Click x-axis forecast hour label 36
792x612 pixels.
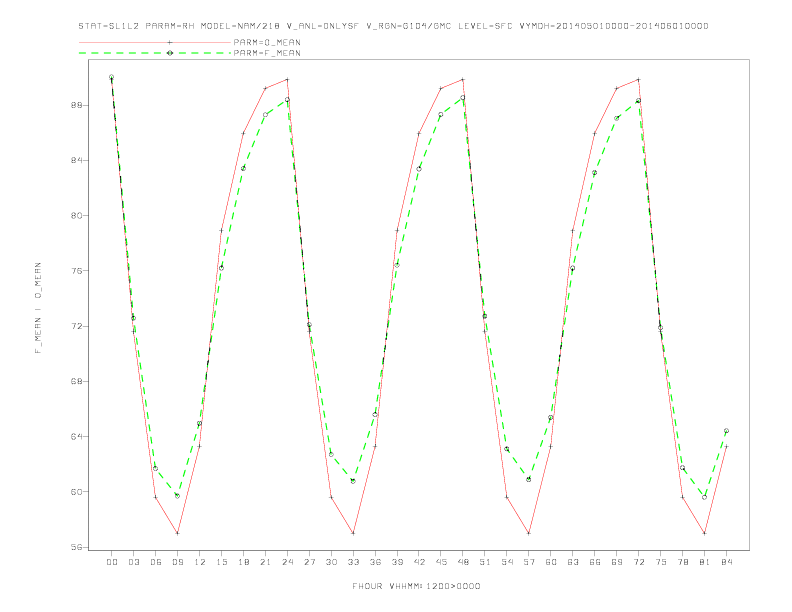pos(375,562)
